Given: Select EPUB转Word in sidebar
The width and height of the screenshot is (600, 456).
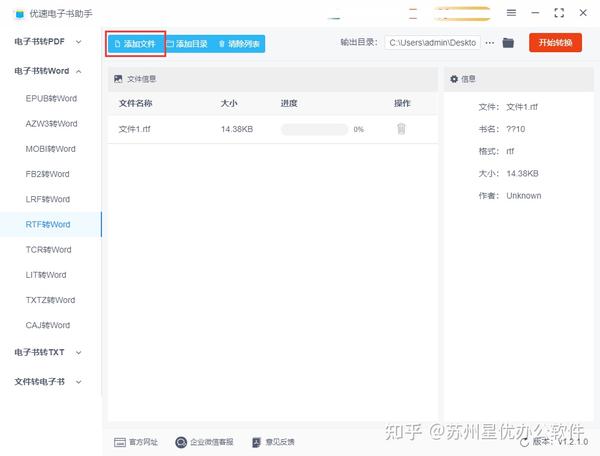Looking at the screenshot, I should coord(51,99).
